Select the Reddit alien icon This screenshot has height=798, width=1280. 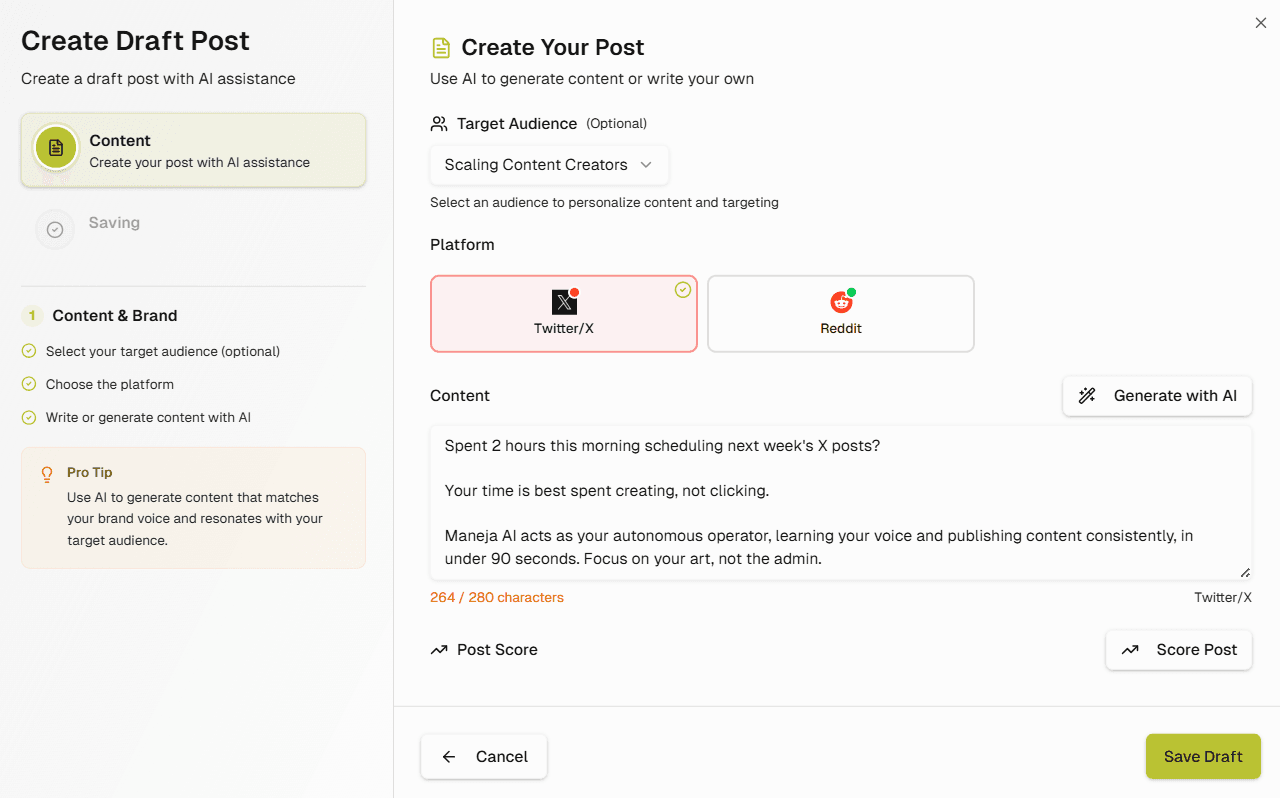pyautogui.click(x=840, y=301)
